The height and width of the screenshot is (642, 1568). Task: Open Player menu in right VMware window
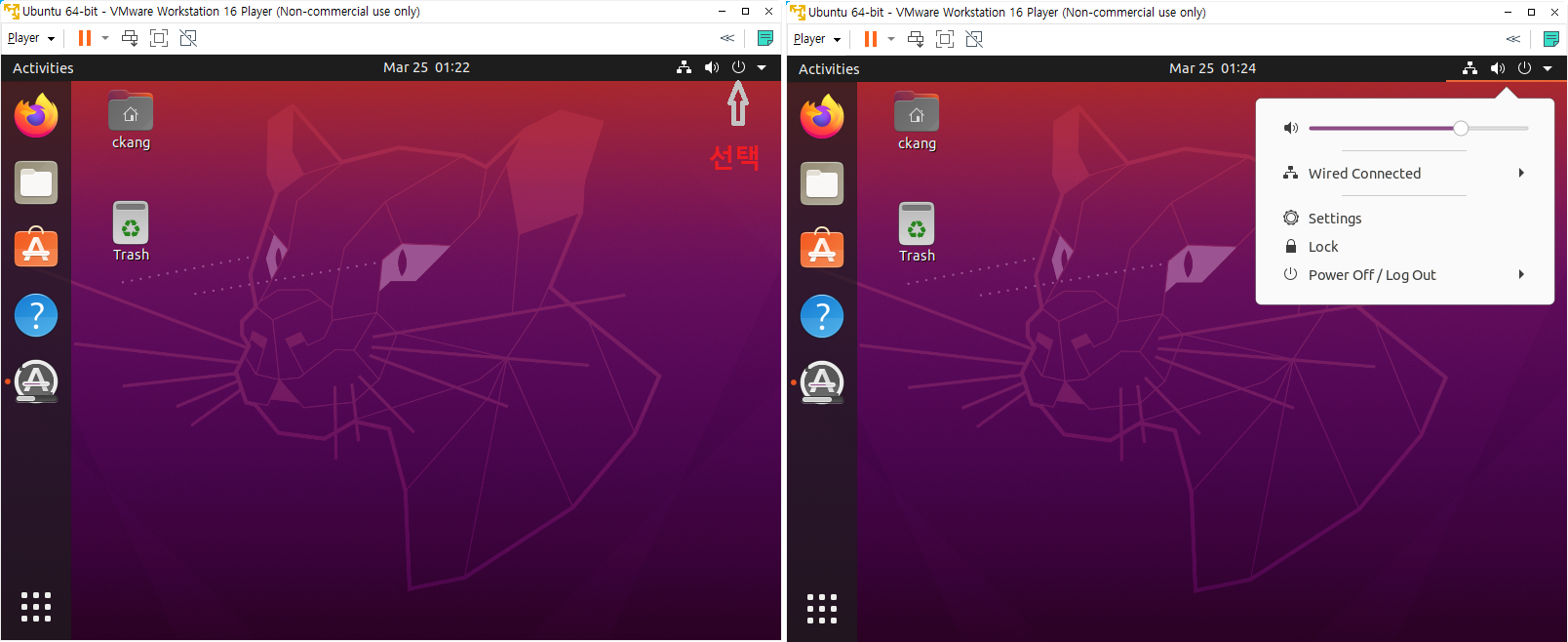tap(817, 39)
